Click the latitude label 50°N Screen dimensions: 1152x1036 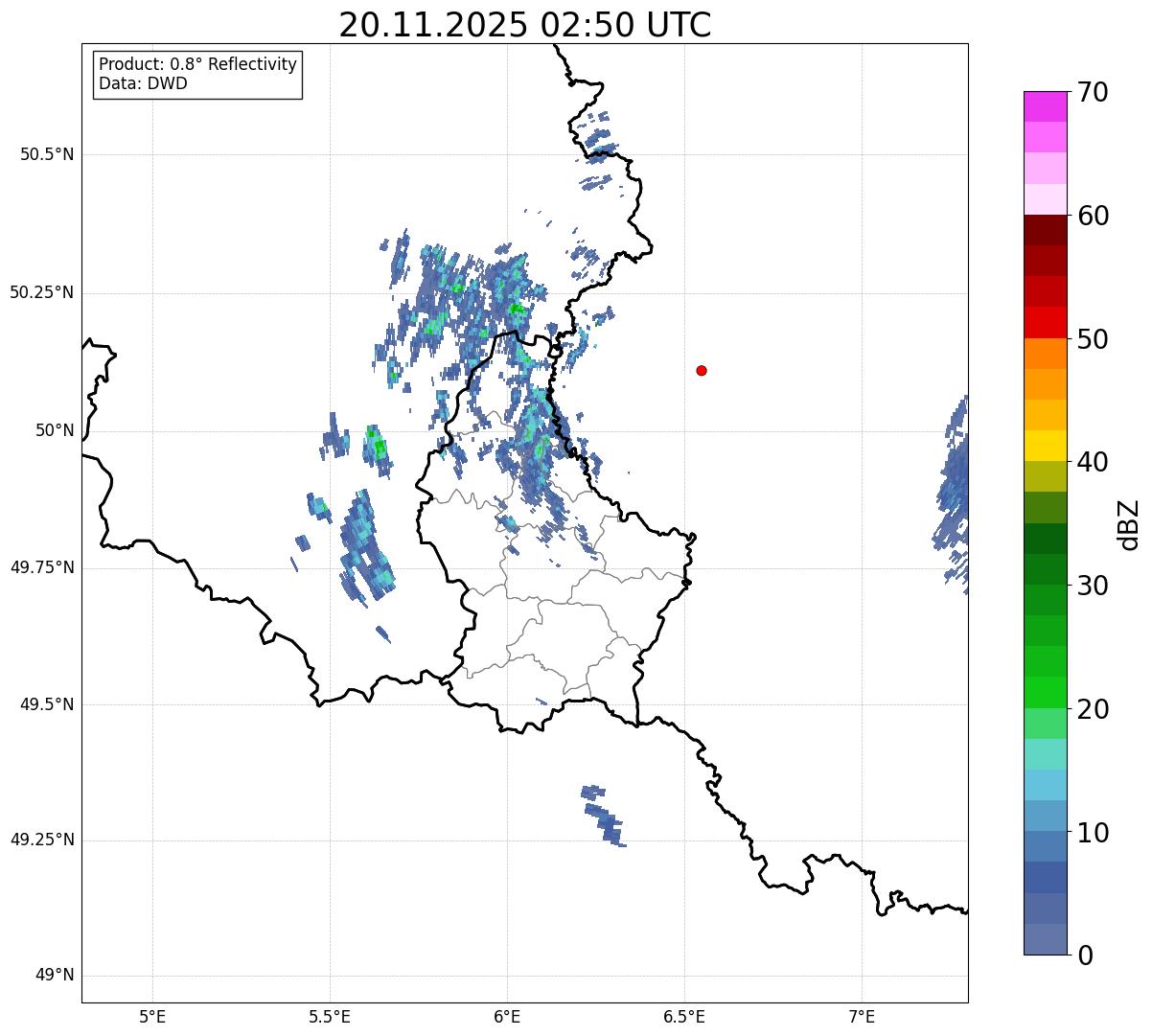[55, 430]
